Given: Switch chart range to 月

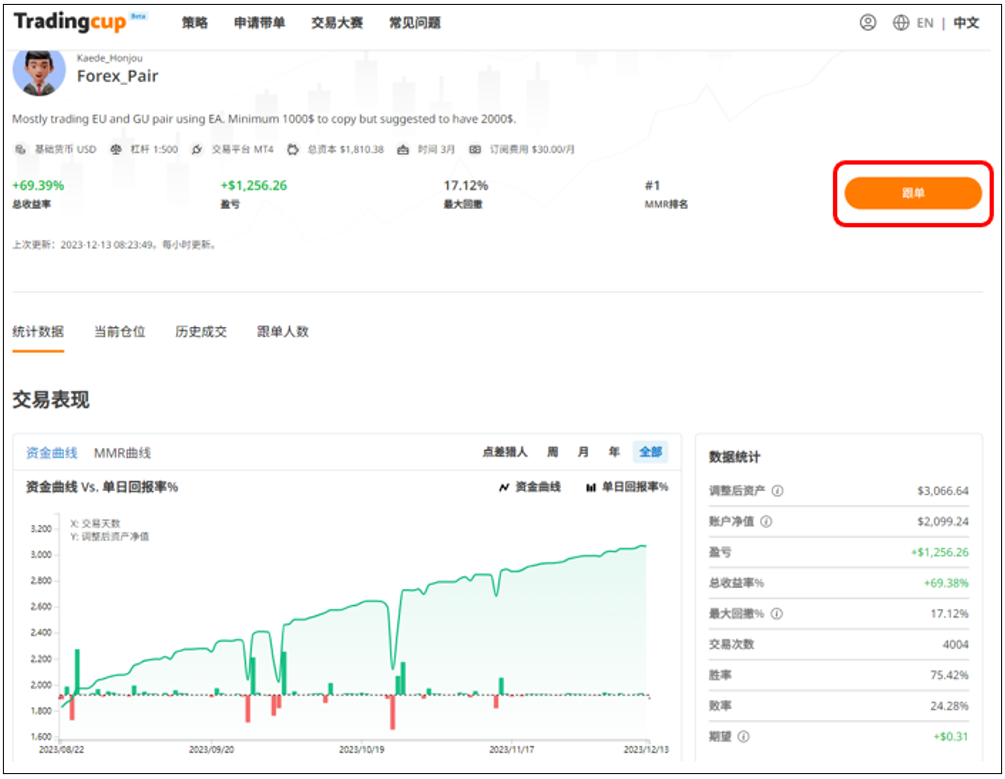Looking at the screenshot, I should (583, 452).
